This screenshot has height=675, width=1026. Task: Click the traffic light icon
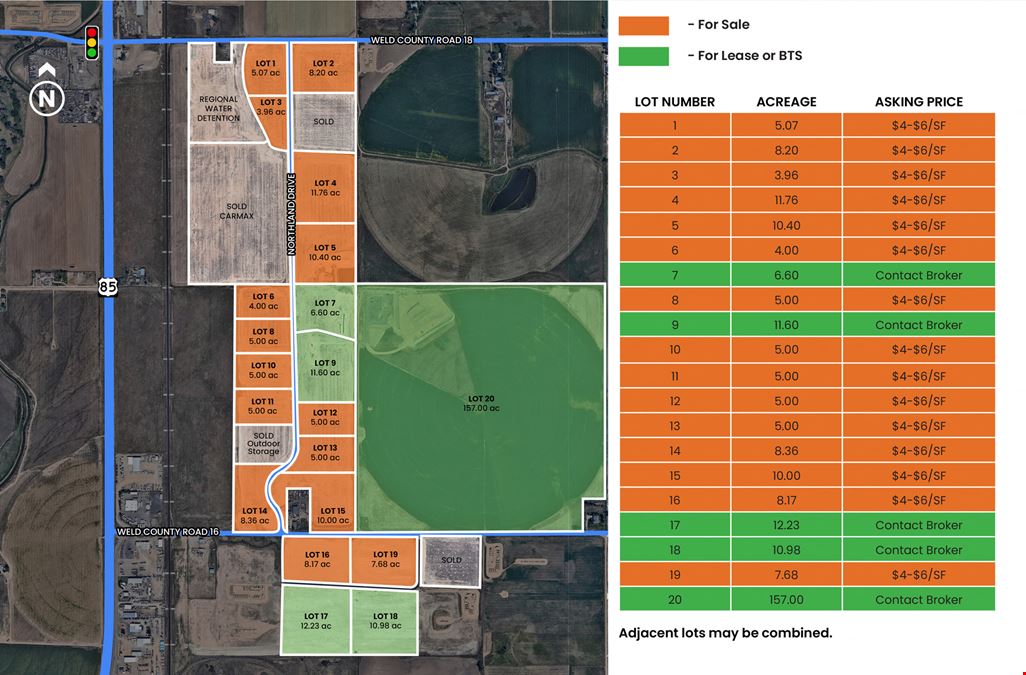coord(92,43)
